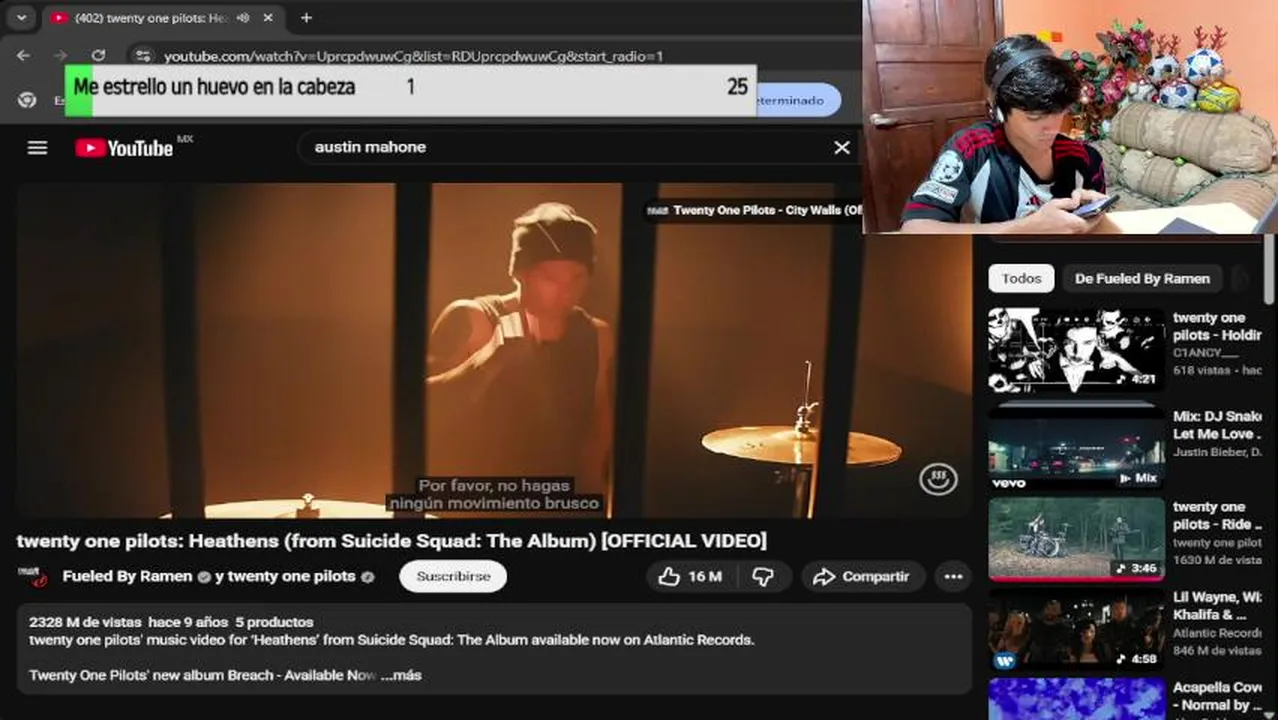Open the Lil Wayne, Wiz Khalifa video thumbnail

(x=1076, y=630)
